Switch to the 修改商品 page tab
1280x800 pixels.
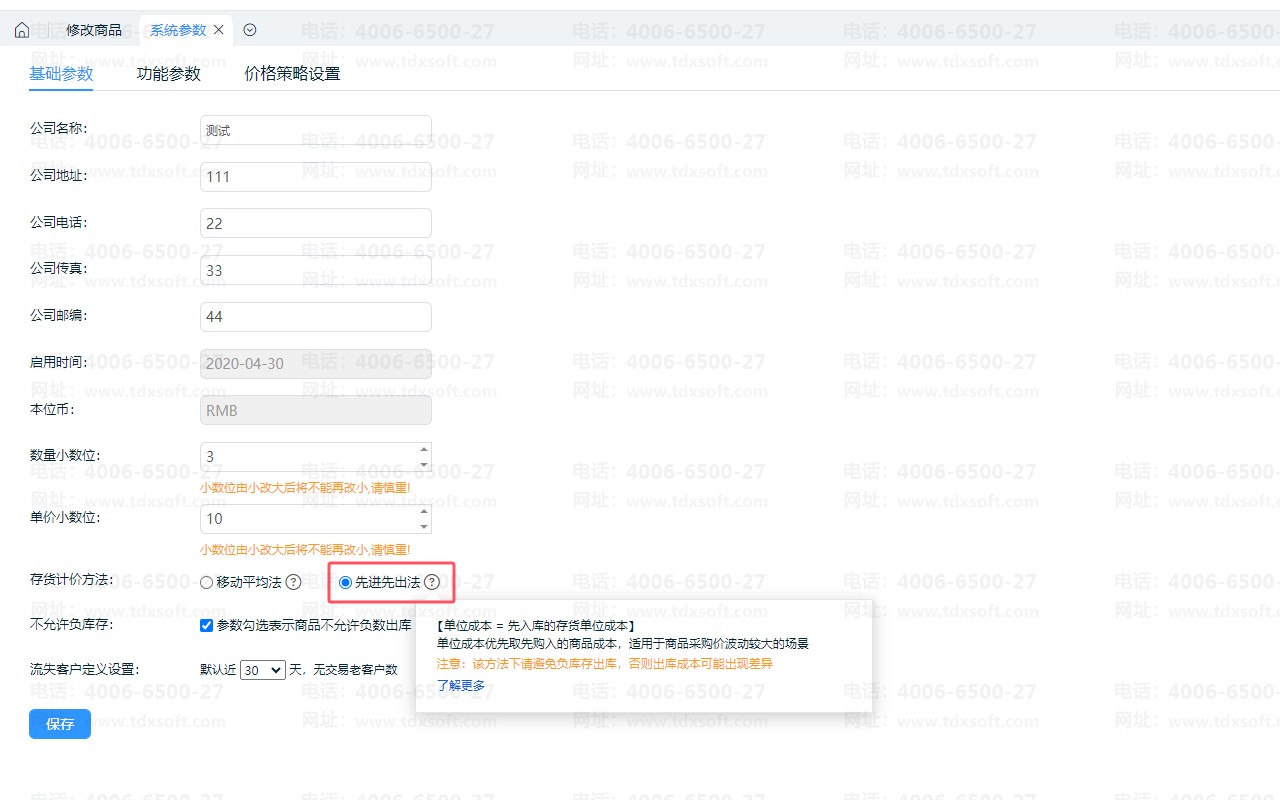pos(94,30)
